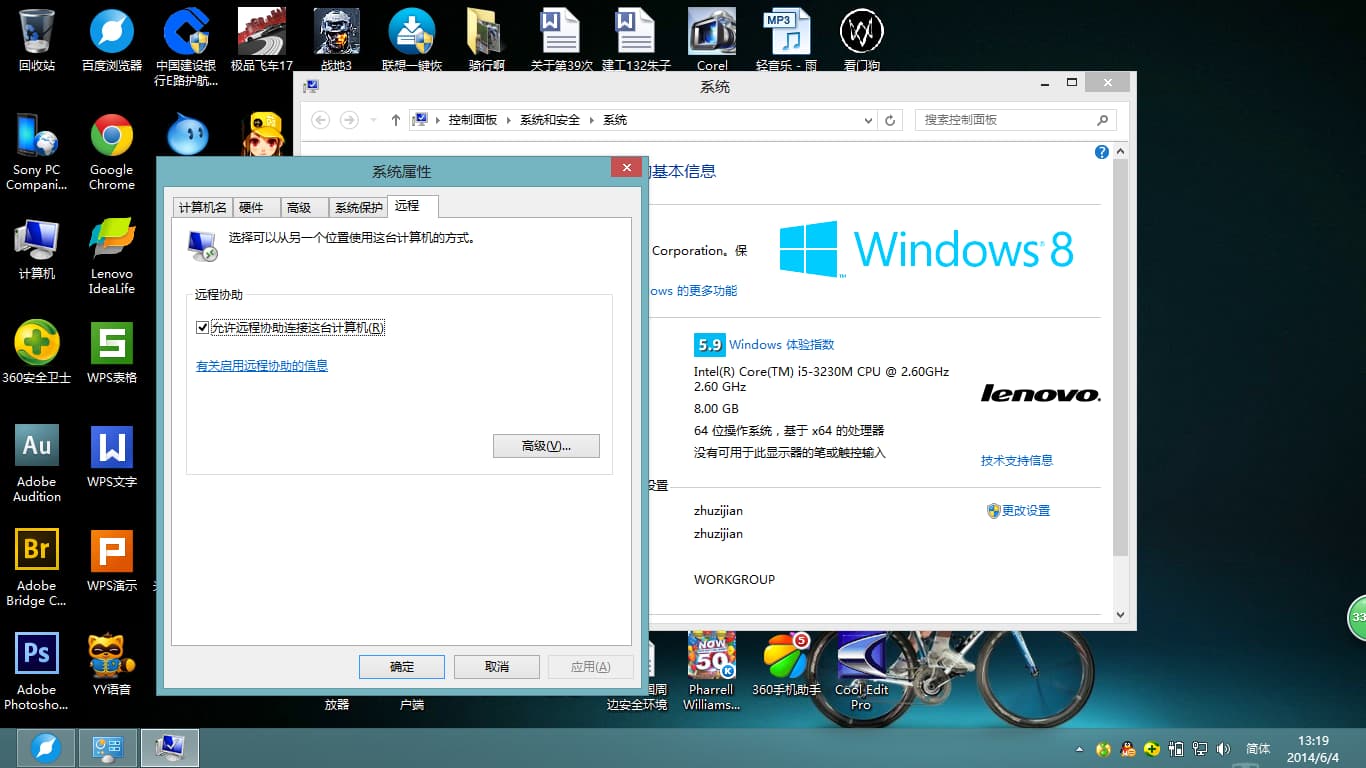Open the WPS表格 desktop icon

[111, 343]
